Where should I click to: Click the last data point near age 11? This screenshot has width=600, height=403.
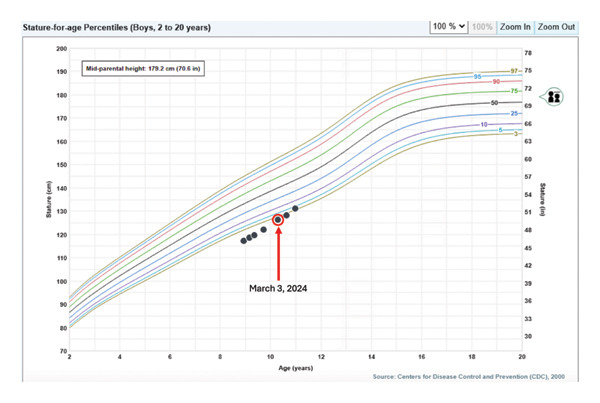point(295,209)
